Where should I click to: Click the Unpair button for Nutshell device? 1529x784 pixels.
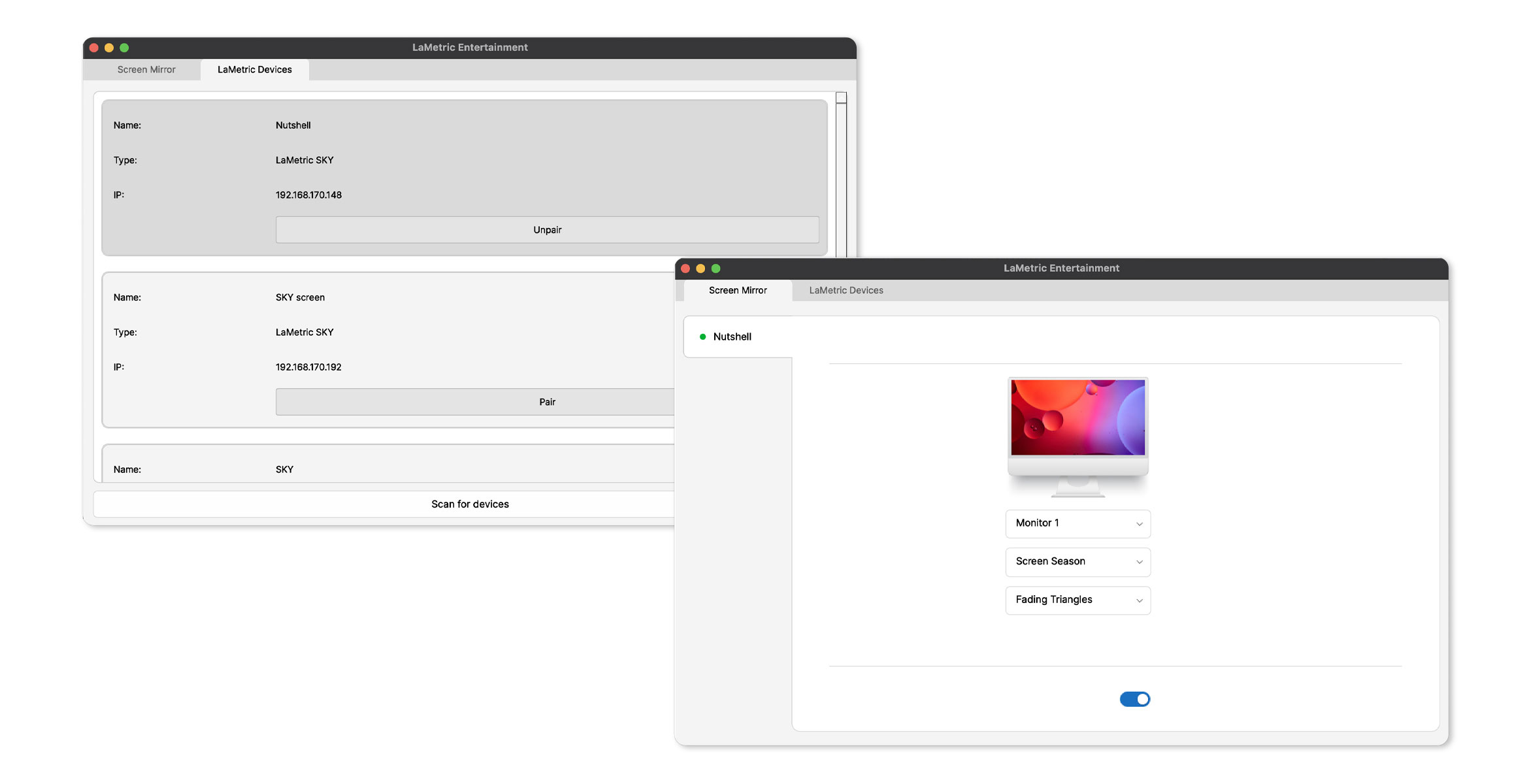[546, 229]
